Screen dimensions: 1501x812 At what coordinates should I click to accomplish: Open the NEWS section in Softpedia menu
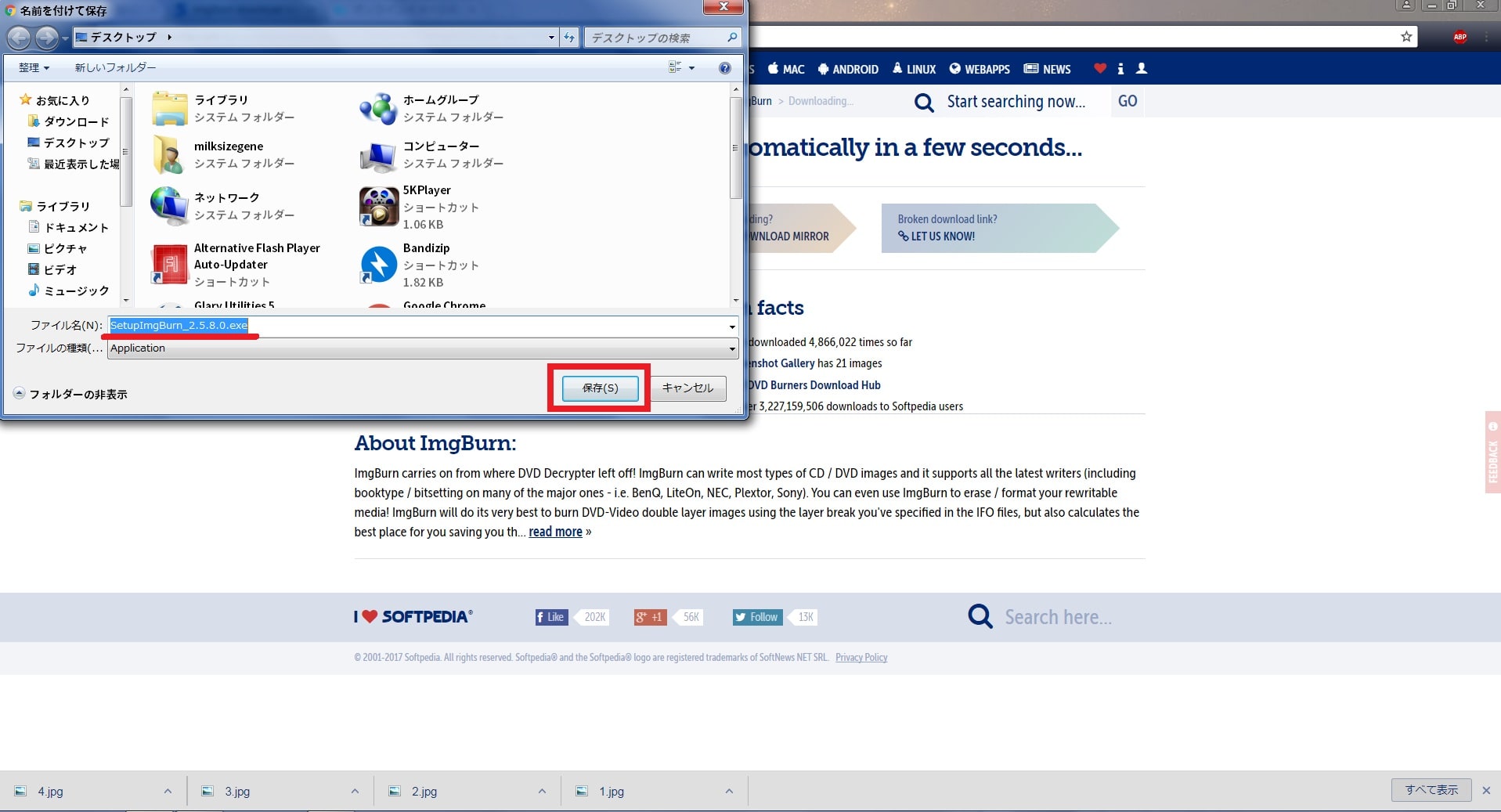coord(1047,69)
